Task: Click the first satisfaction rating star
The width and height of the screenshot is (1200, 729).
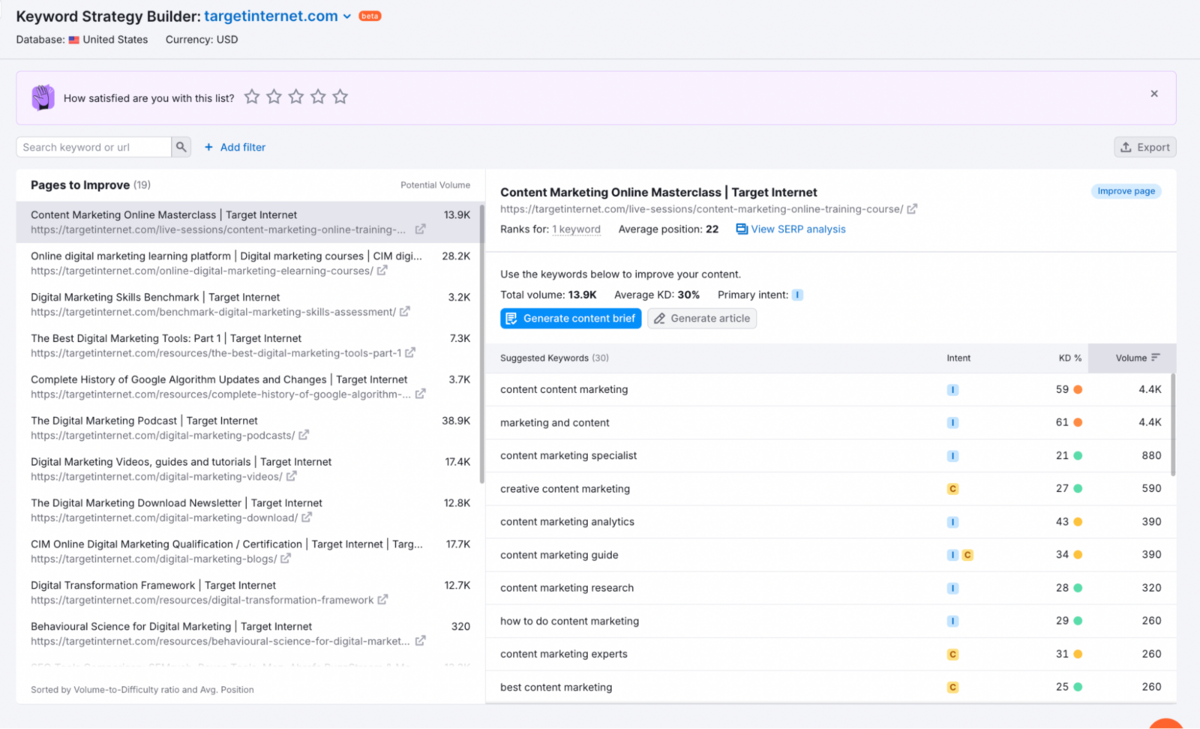Action: 252,97
